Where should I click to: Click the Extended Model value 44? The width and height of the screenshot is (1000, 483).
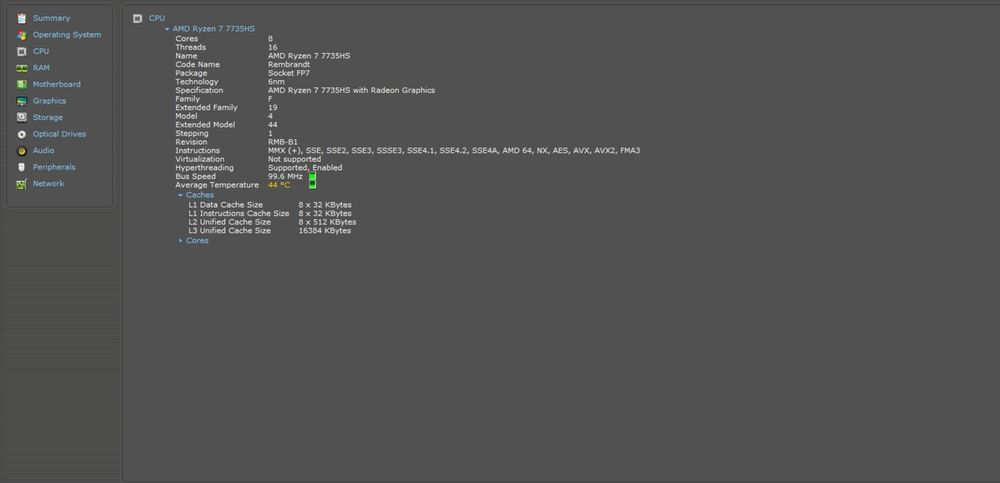272,124
